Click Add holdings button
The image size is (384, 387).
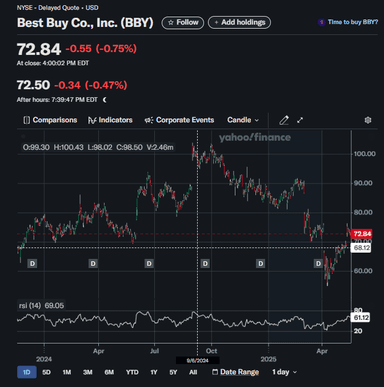click(x=239, y=22)
